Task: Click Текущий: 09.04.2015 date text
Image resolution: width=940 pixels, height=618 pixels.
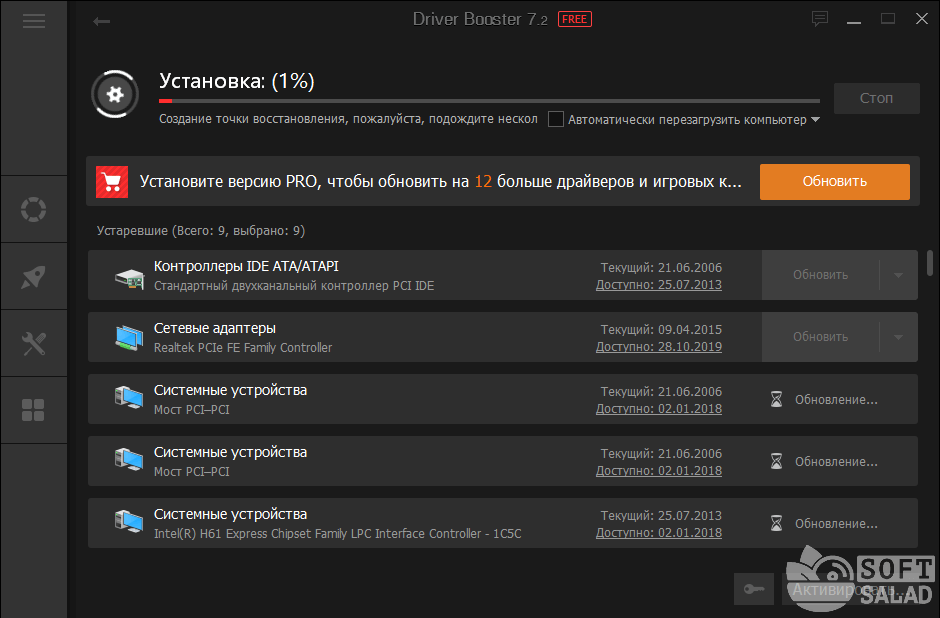Action: pos(661,330)
